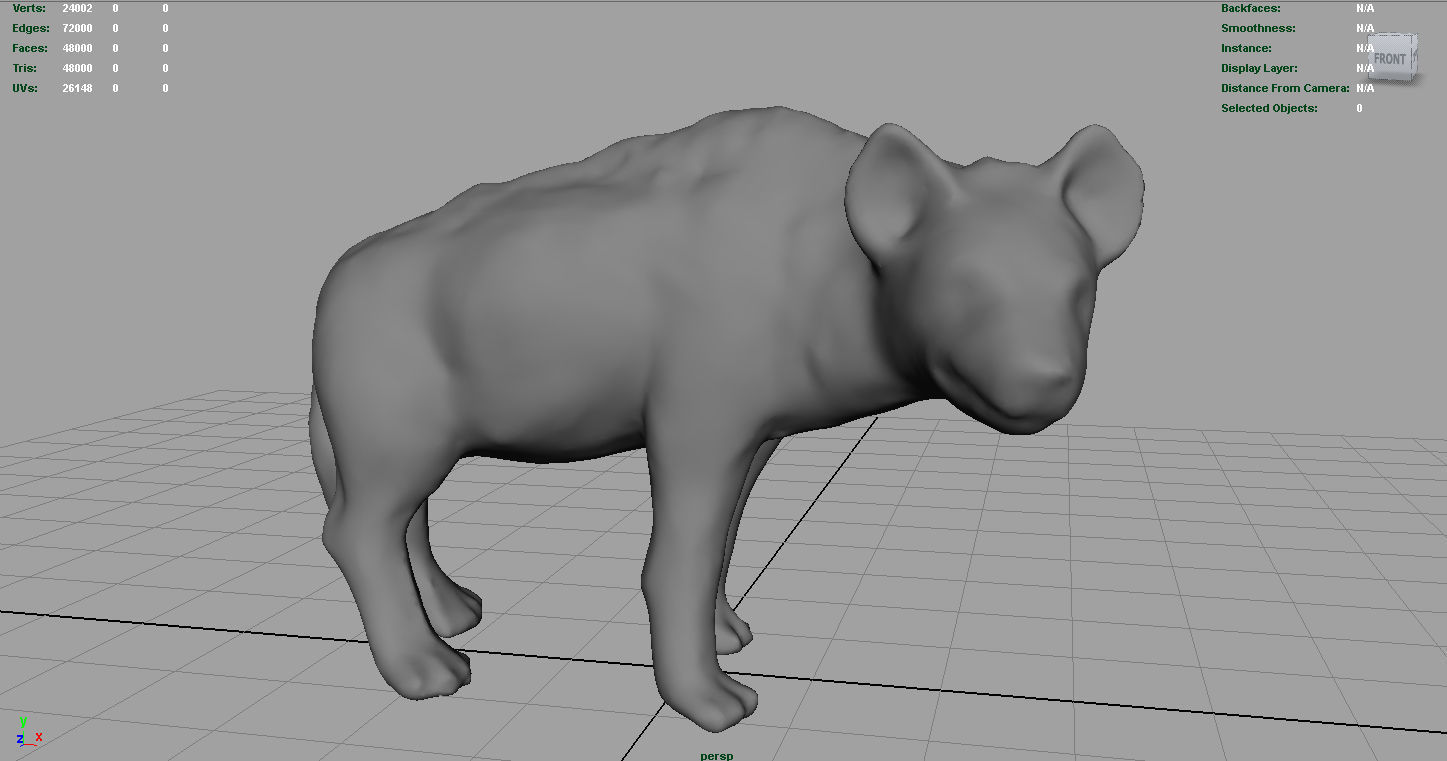The width and height of the screenshot is (1447, 761).
Task: Click the UV count value 26148
Action: click(x=77, y=88)
